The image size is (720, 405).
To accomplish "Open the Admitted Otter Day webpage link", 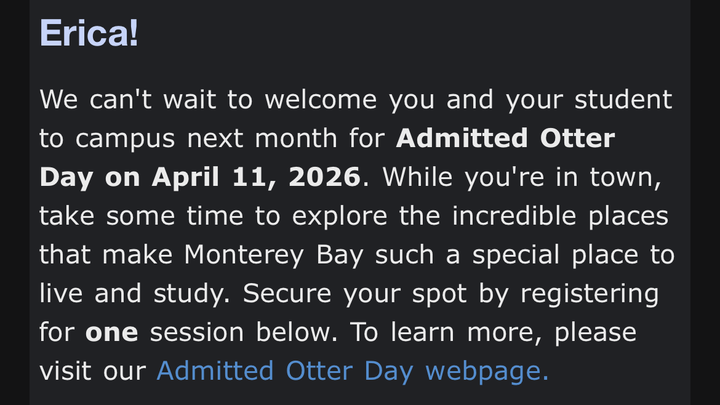I will coord(353,372).
